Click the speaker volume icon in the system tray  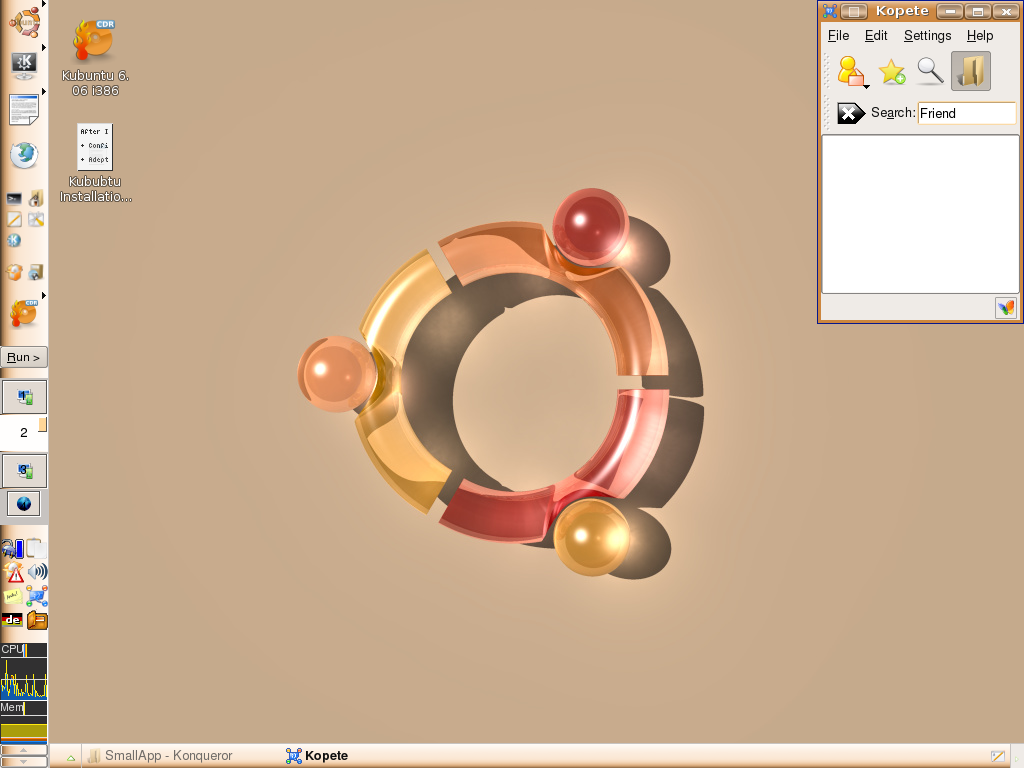click(38, 571)
